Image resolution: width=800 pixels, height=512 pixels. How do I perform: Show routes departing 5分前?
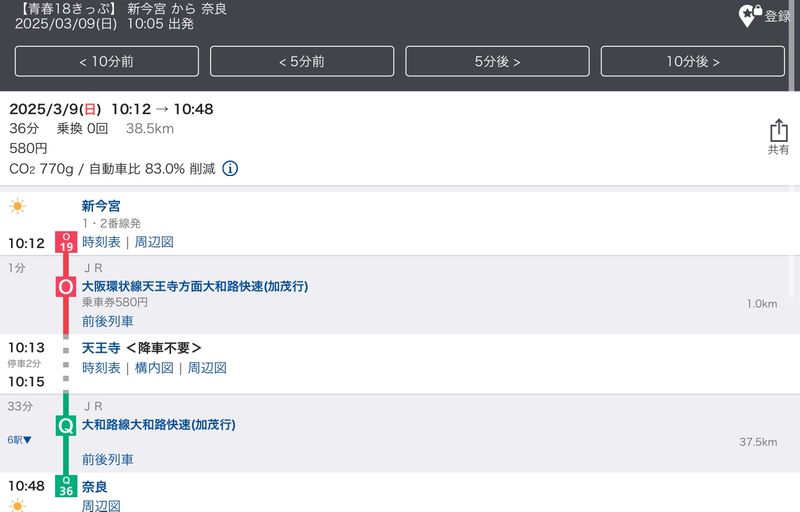pos(301,62)
